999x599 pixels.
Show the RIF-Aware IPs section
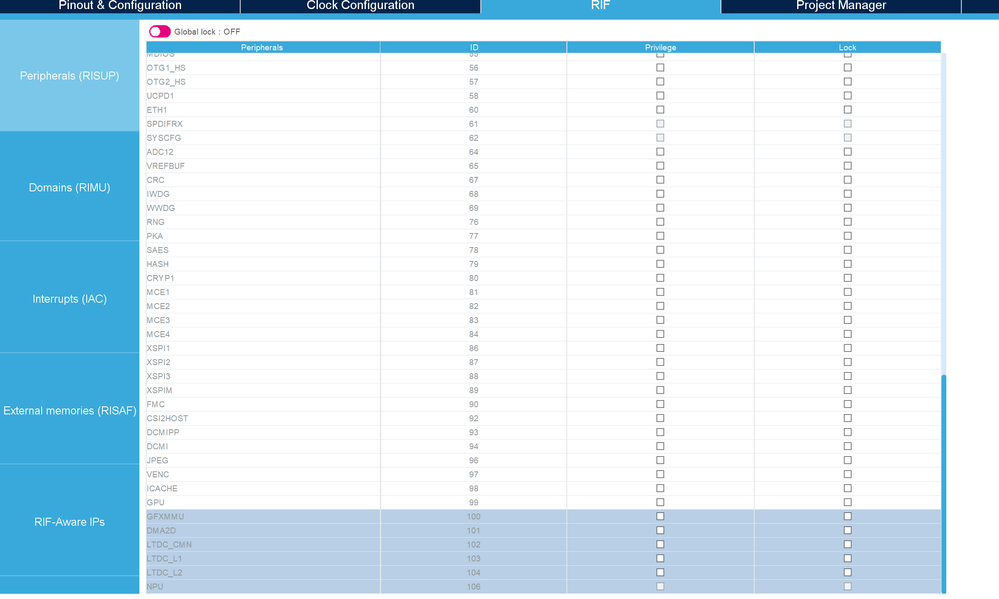(x=69, y=522)
